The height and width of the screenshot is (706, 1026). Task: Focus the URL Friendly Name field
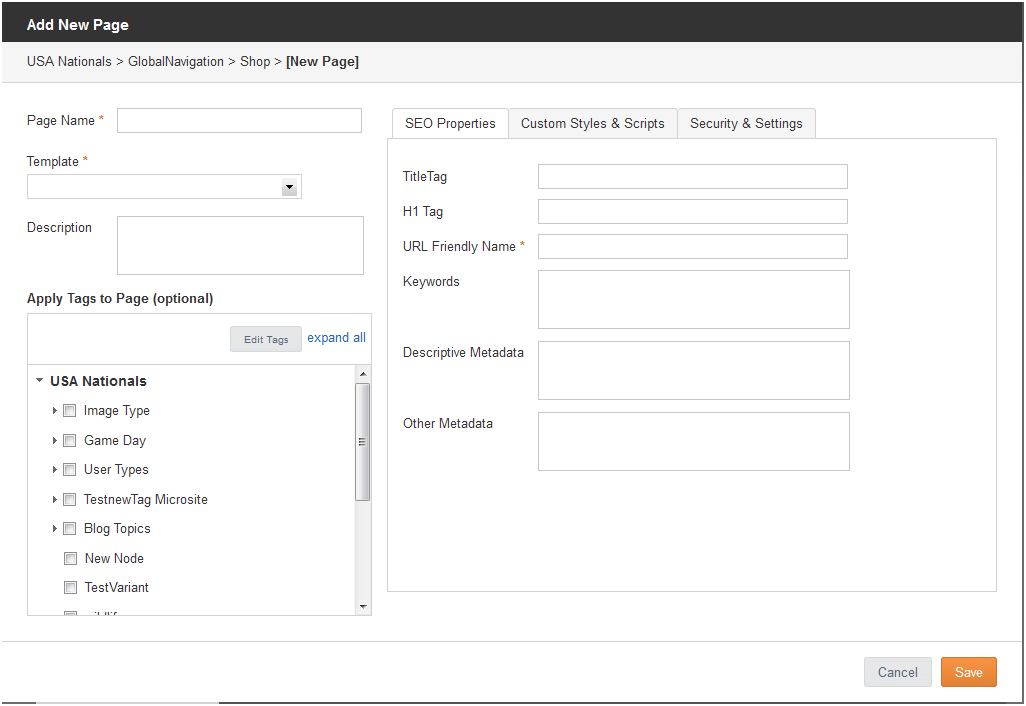[693, 247]
